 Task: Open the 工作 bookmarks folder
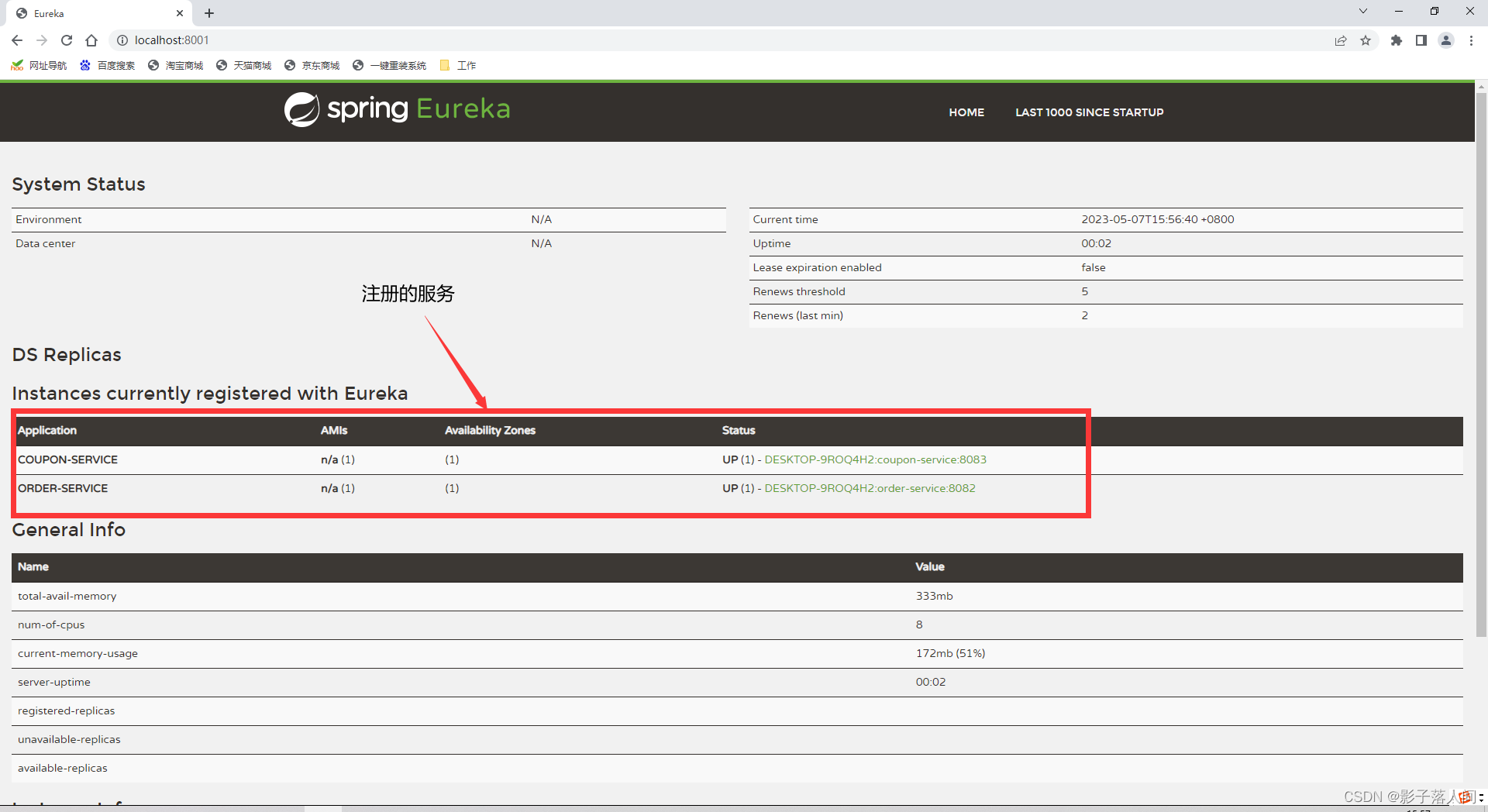[x=458, y=66]
